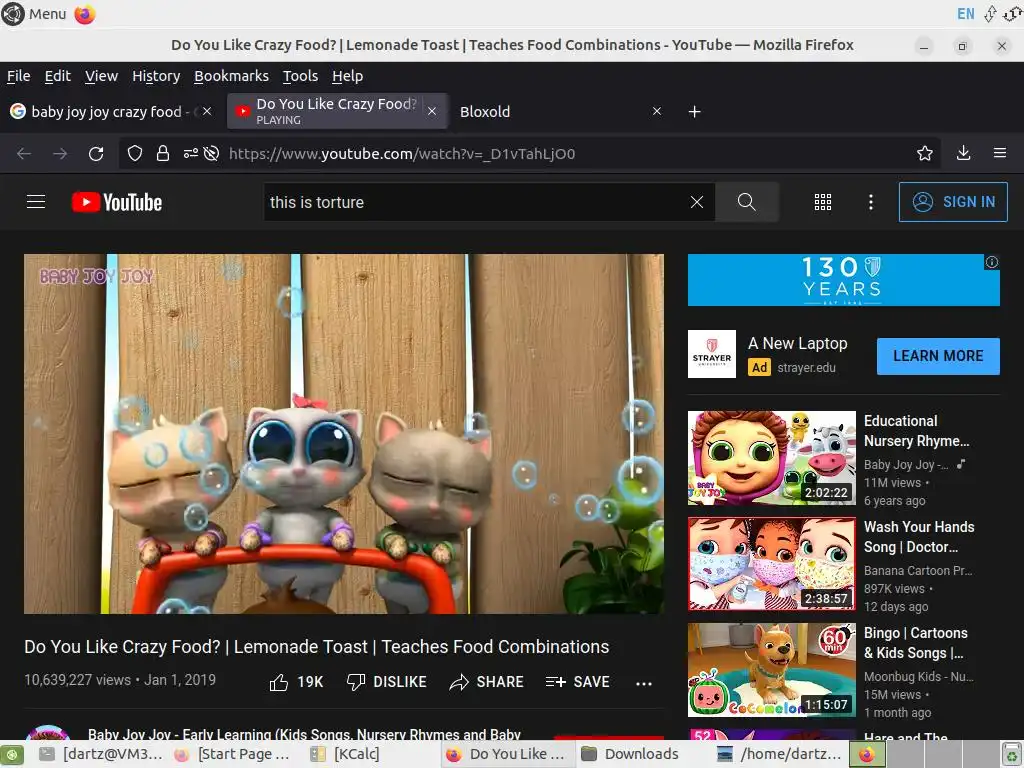Open YouTube settings three-dot menu

click(871, 202)
